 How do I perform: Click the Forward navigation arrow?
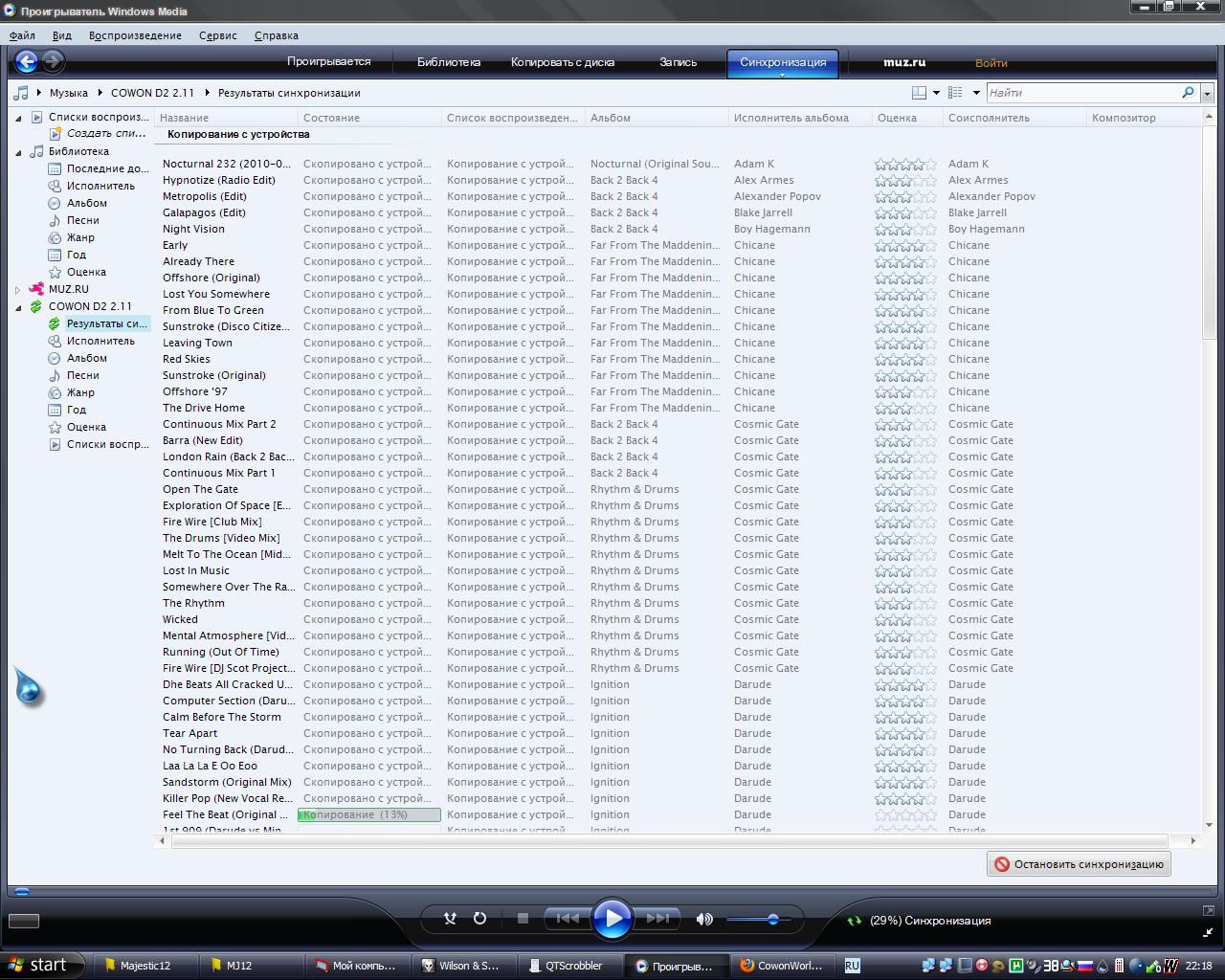54,62
